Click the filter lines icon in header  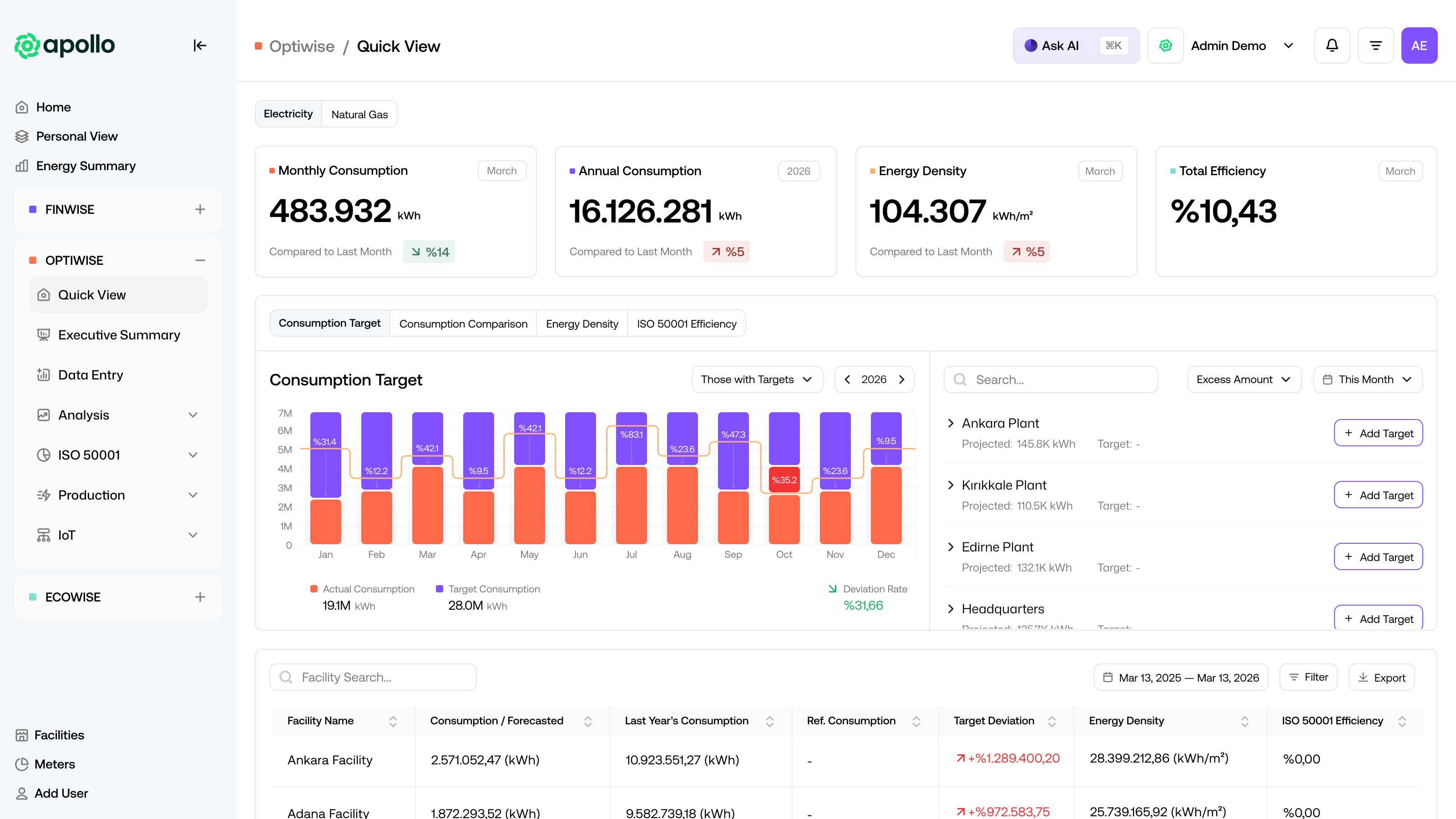[x=1375, y=45]
